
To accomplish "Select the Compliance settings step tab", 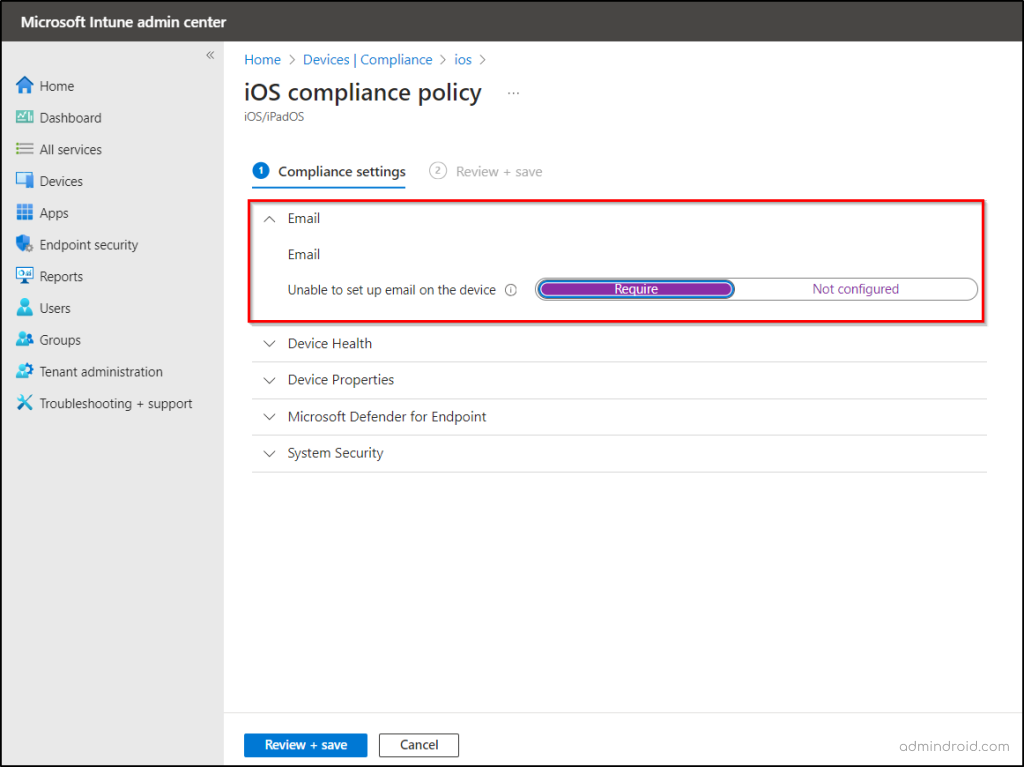I will point(330,172).
